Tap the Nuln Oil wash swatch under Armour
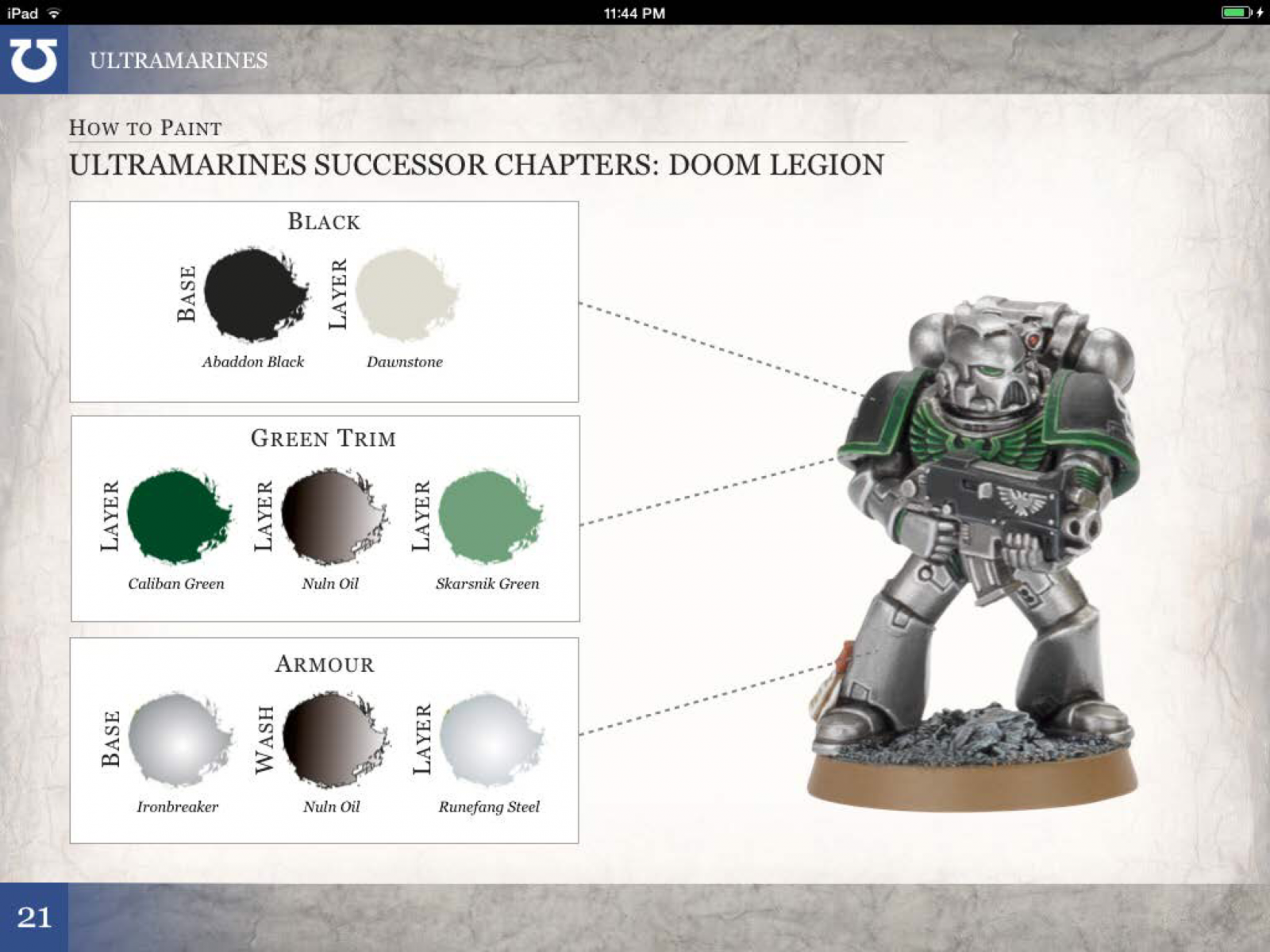 333,739
